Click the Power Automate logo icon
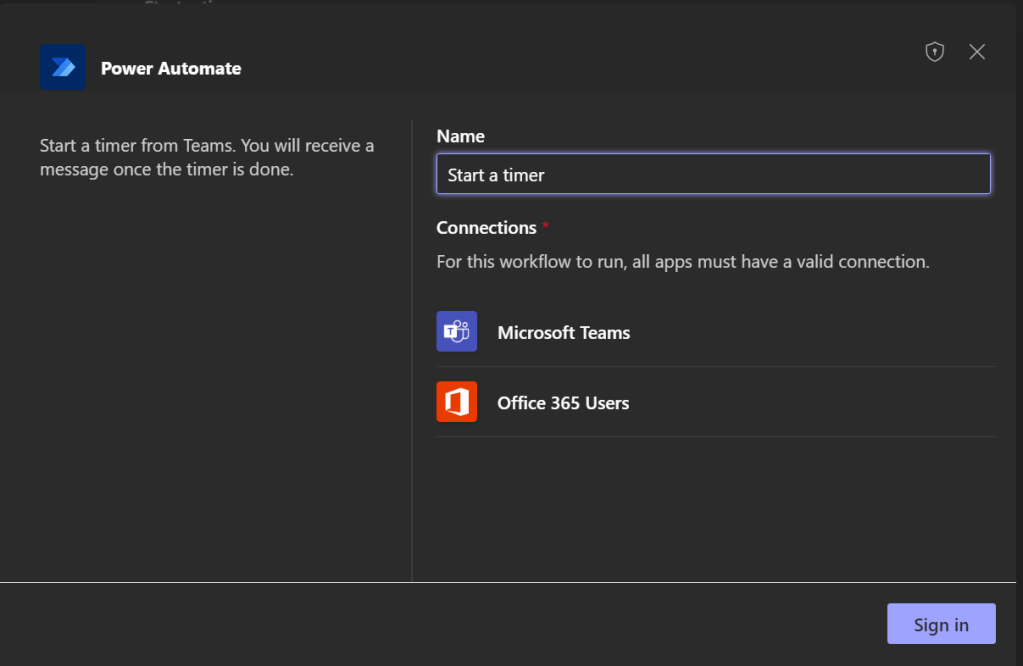Screen dimensions: 1023x666 coord(62,68)
